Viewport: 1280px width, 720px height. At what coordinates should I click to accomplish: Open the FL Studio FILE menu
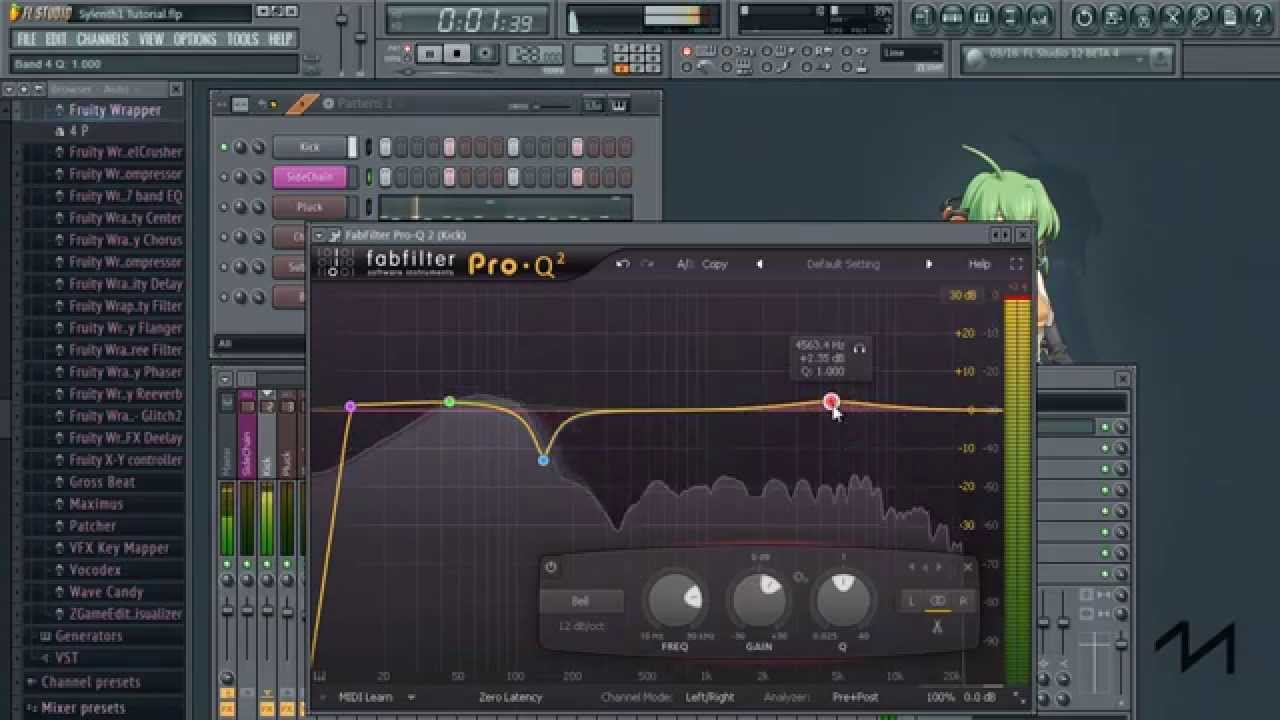click(x=26, y=39)
